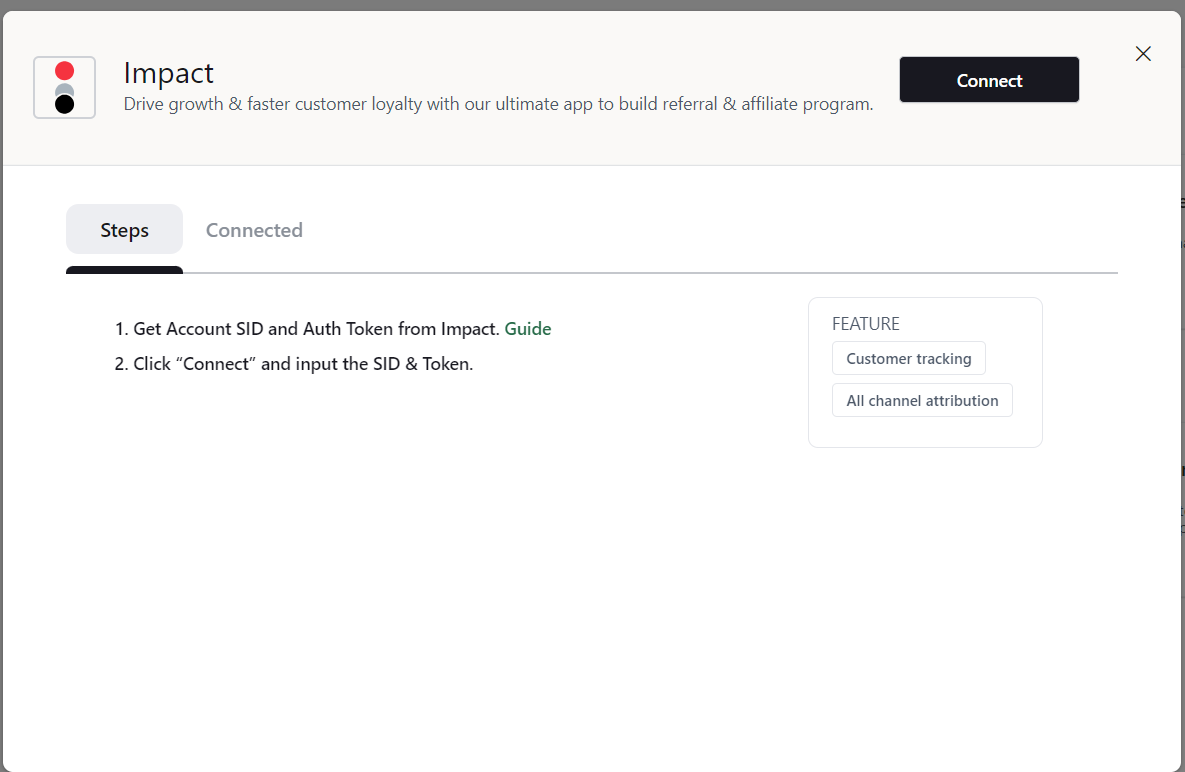Image resolution: width=1185 pixels, height=772 pixels.
Task: Select the close X icon
Action: tap(1143, 53)
